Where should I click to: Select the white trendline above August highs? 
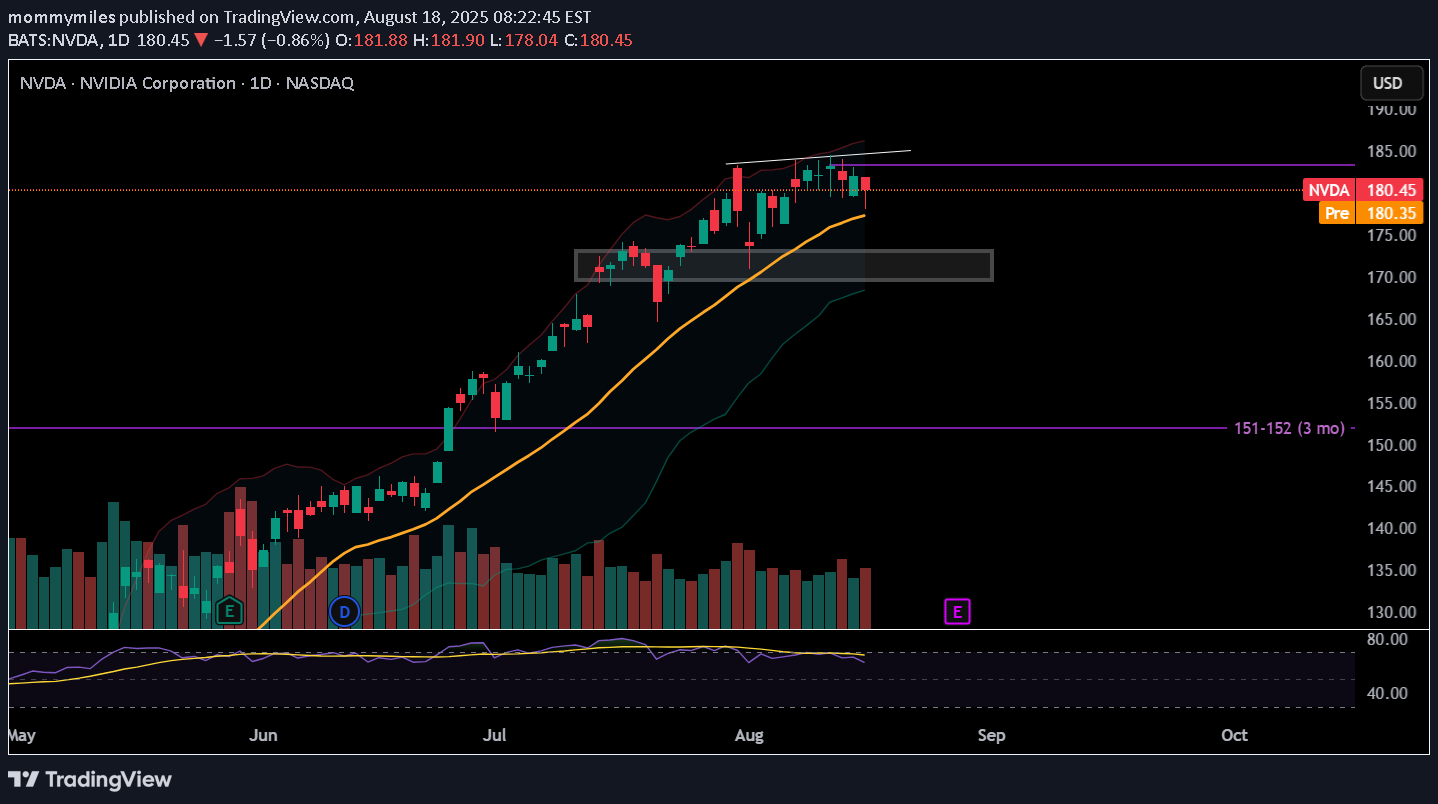pyautogui.click(x=818, y=157)
